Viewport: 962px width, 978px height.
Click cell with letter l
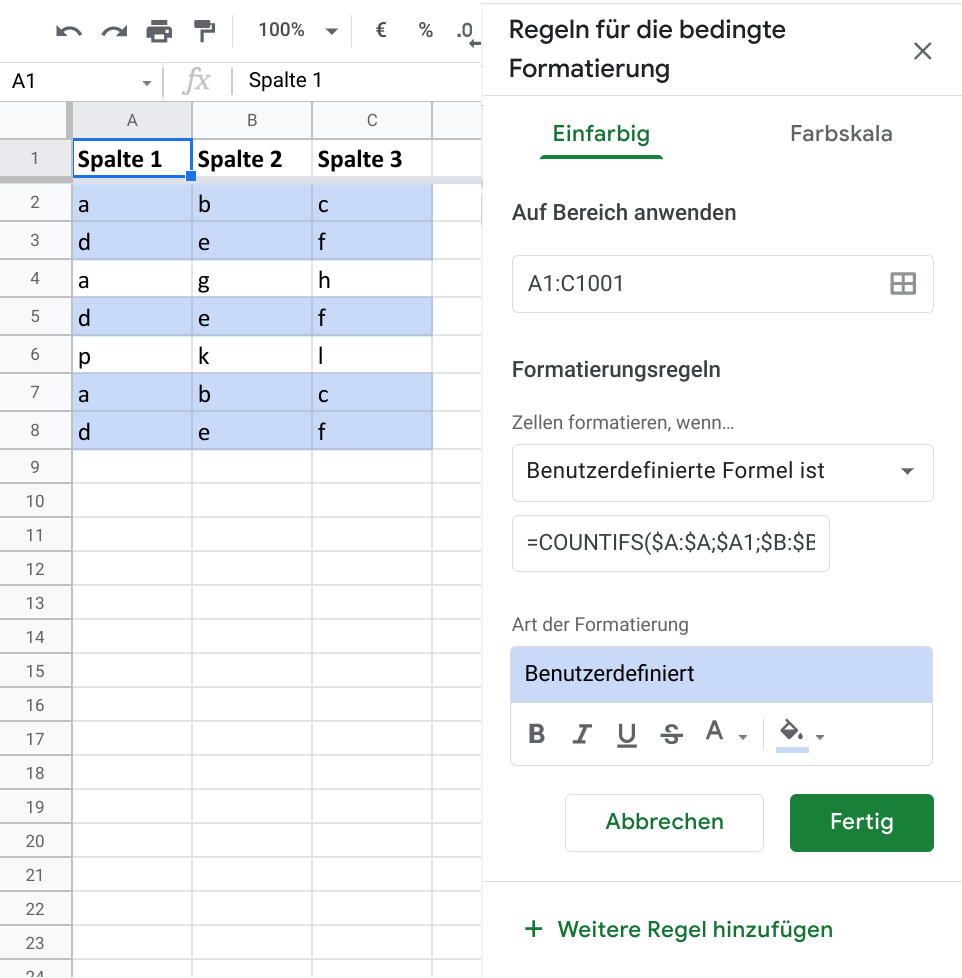[372, 355]
